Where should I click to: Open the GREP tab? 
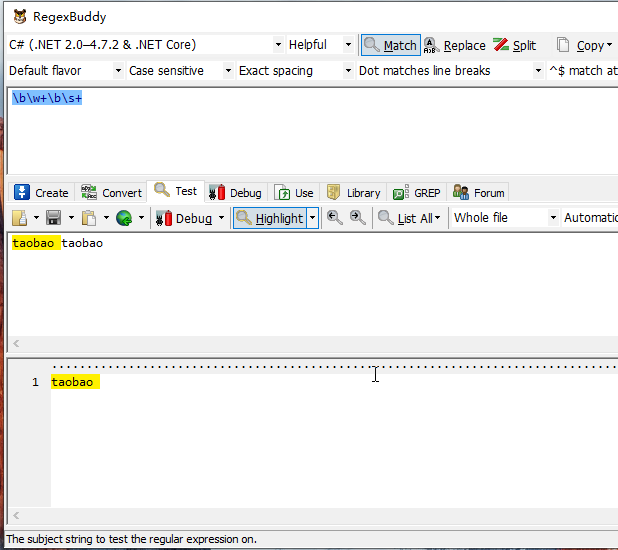coord(417,193)
